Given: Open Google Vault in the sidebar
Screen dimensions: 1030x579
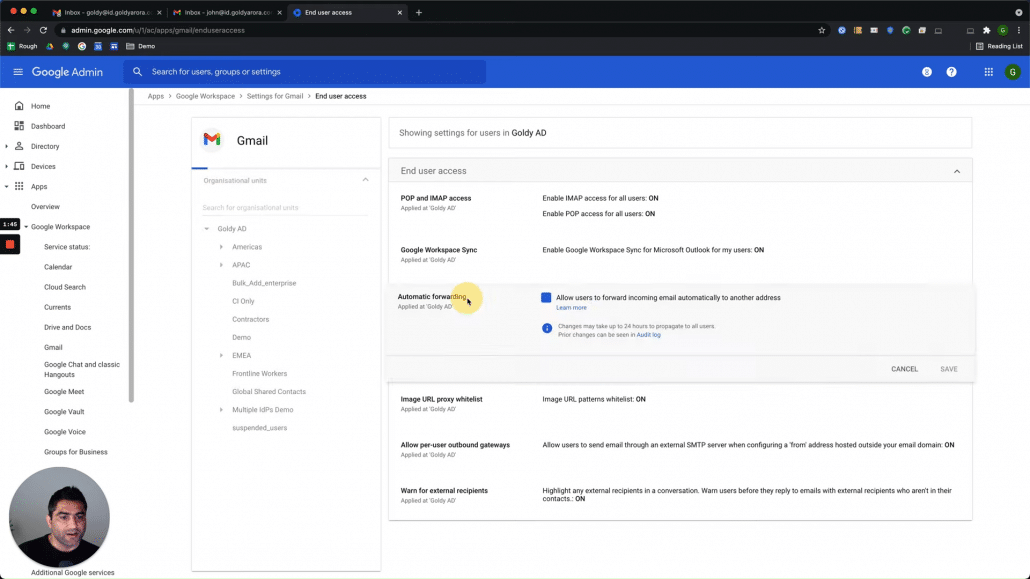Looking at the screenshot, I should tap(64, 412).
